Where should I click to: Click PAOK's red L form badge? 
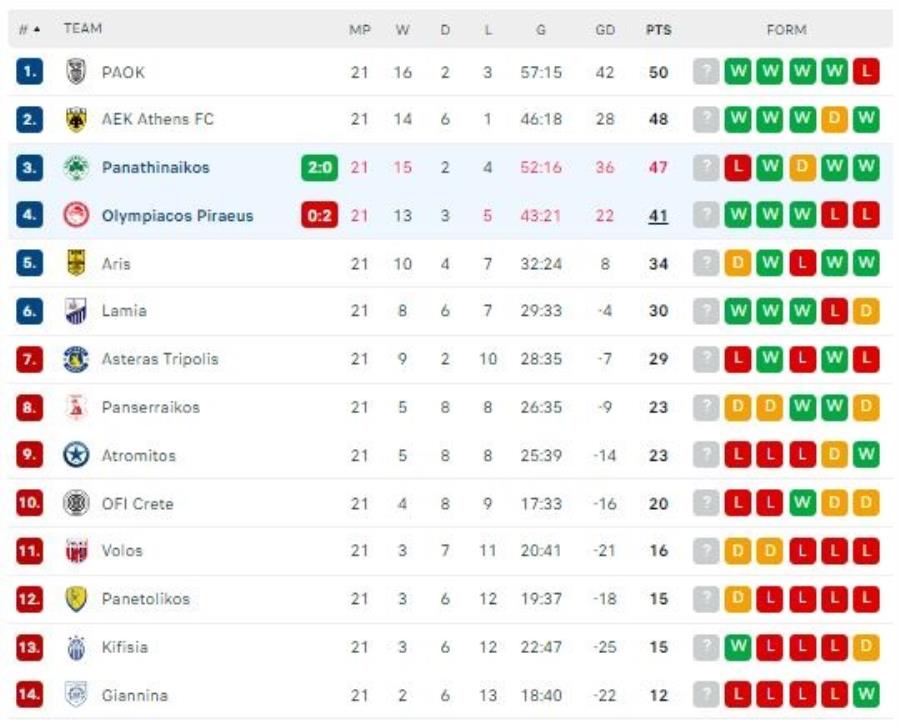[866, 72]
